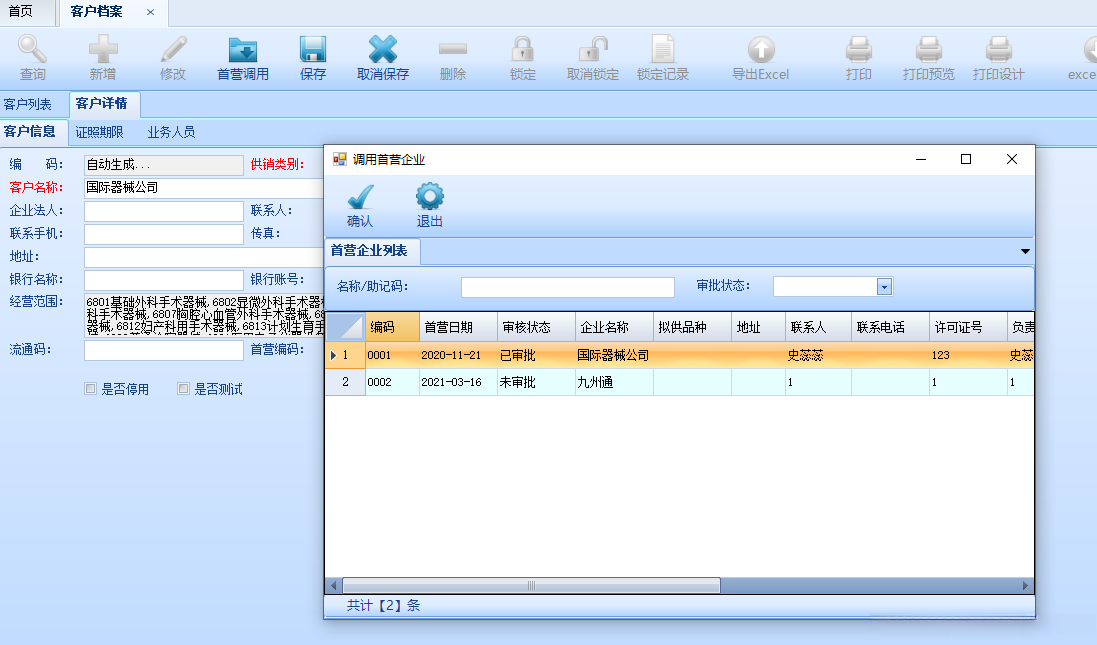Toggle the 是否停用 checkbox
1097x645 pixels.
[x=91, y=389]
